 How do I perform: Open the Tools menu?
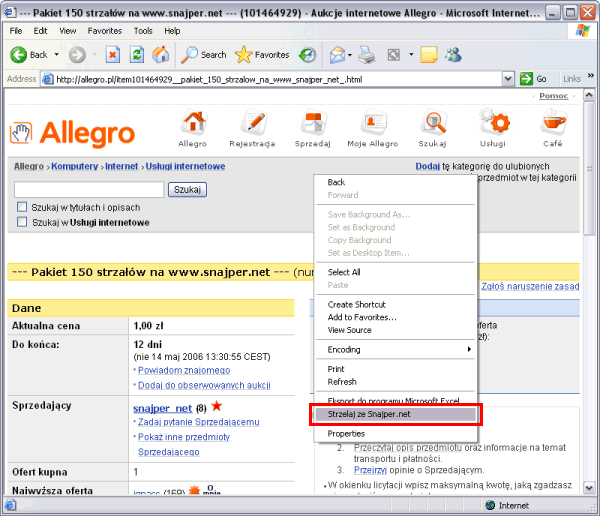click(143, 31)
